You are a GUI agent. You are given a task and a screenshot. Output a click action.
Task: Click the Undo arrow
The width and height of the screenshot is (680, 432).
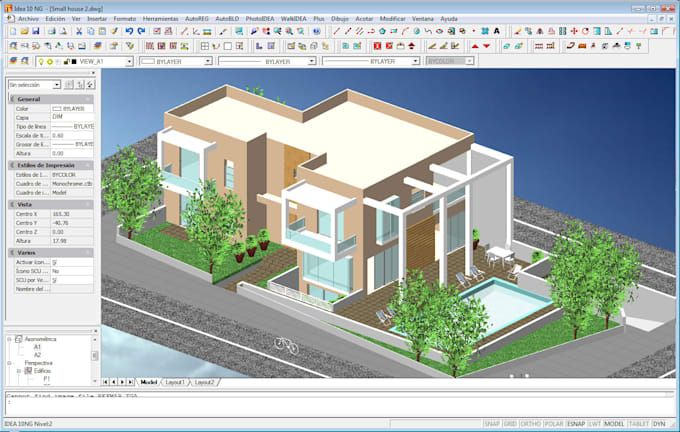click(129, 31)
